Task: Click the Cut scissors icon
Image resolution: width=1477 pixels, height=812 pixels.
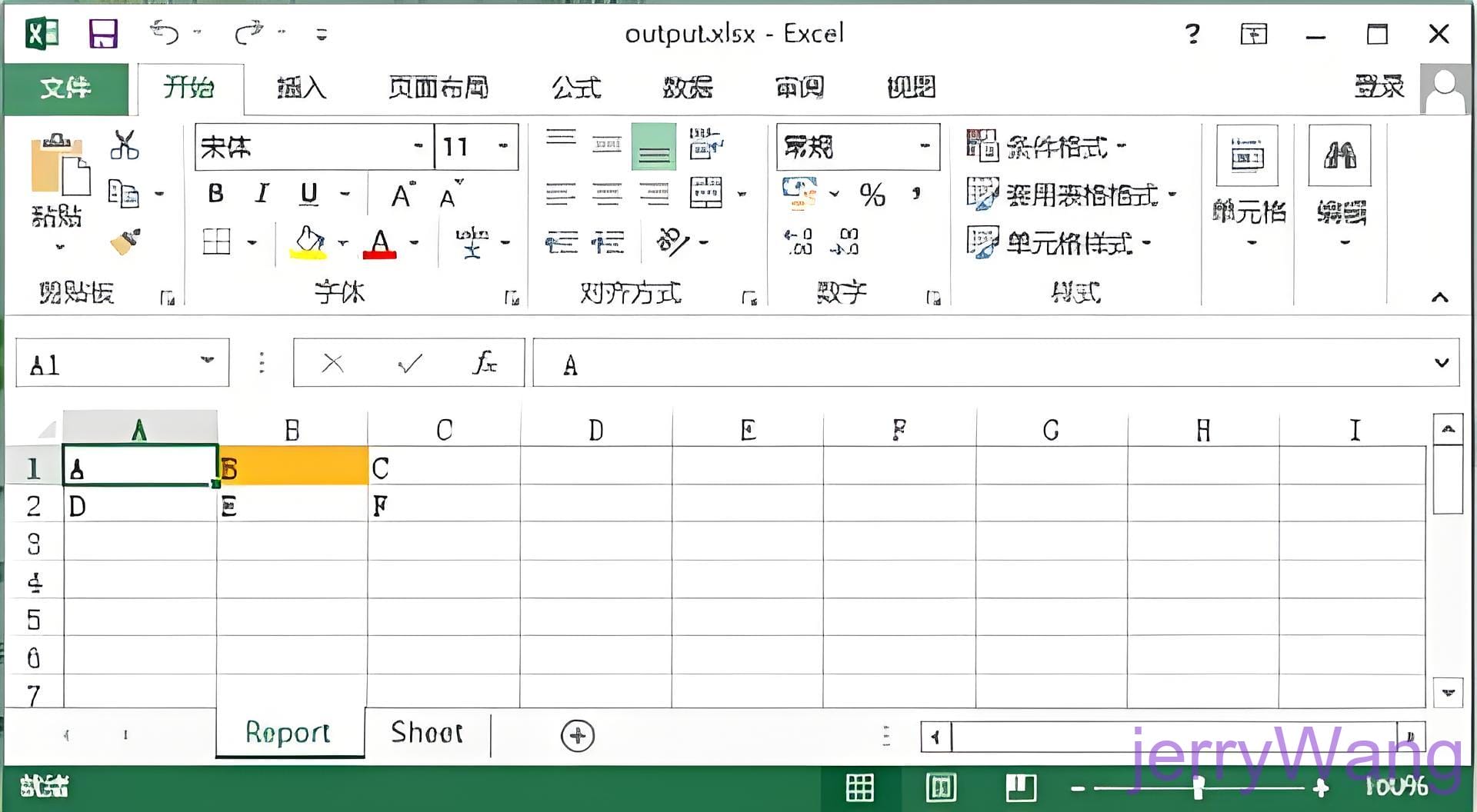Action: [125, 145]
